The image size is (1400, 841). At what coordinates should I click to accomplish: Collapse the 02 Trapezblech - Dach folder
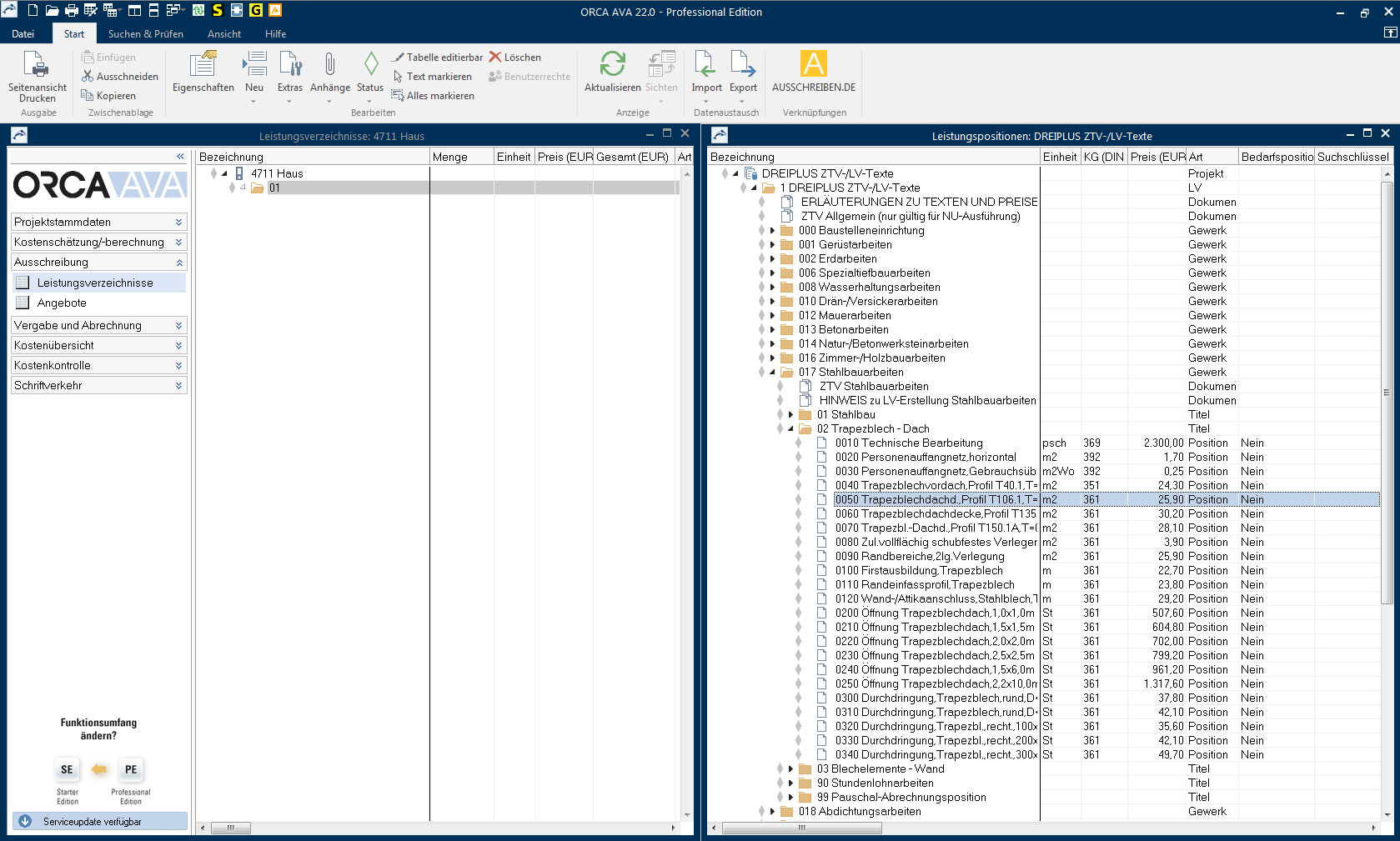(790, 429)
